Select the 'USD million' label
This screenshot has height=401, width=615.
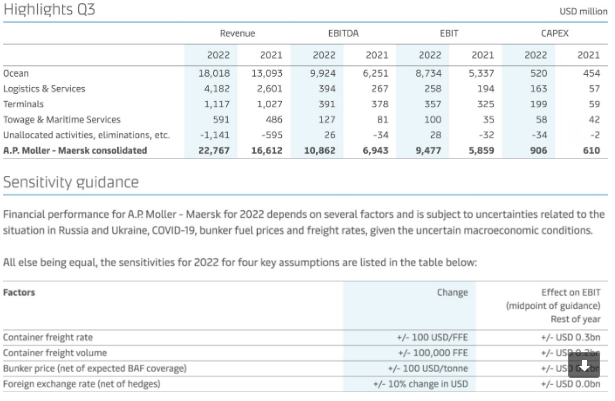(583, 11)
